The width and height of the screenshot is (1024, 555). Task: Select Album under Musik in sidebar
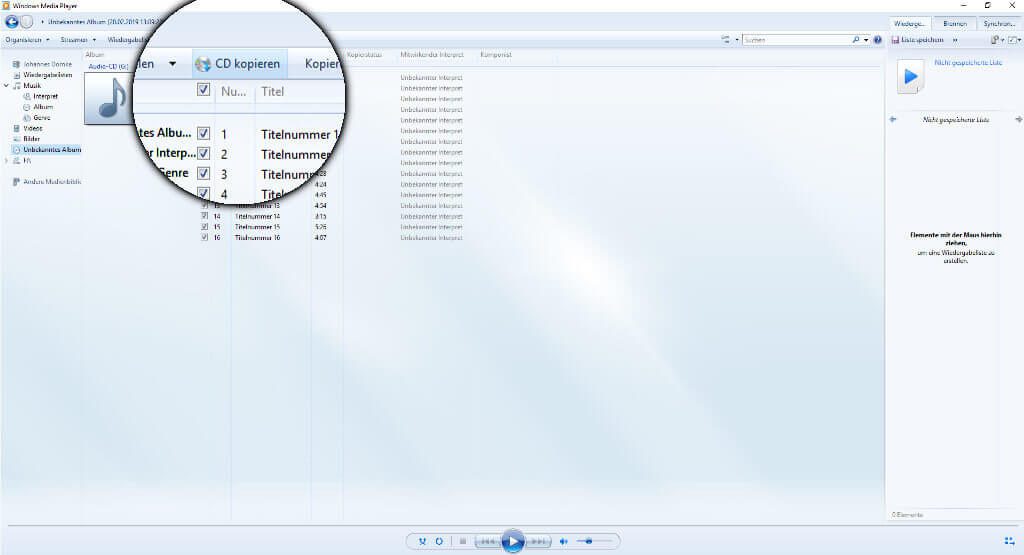tap(39, 107)
